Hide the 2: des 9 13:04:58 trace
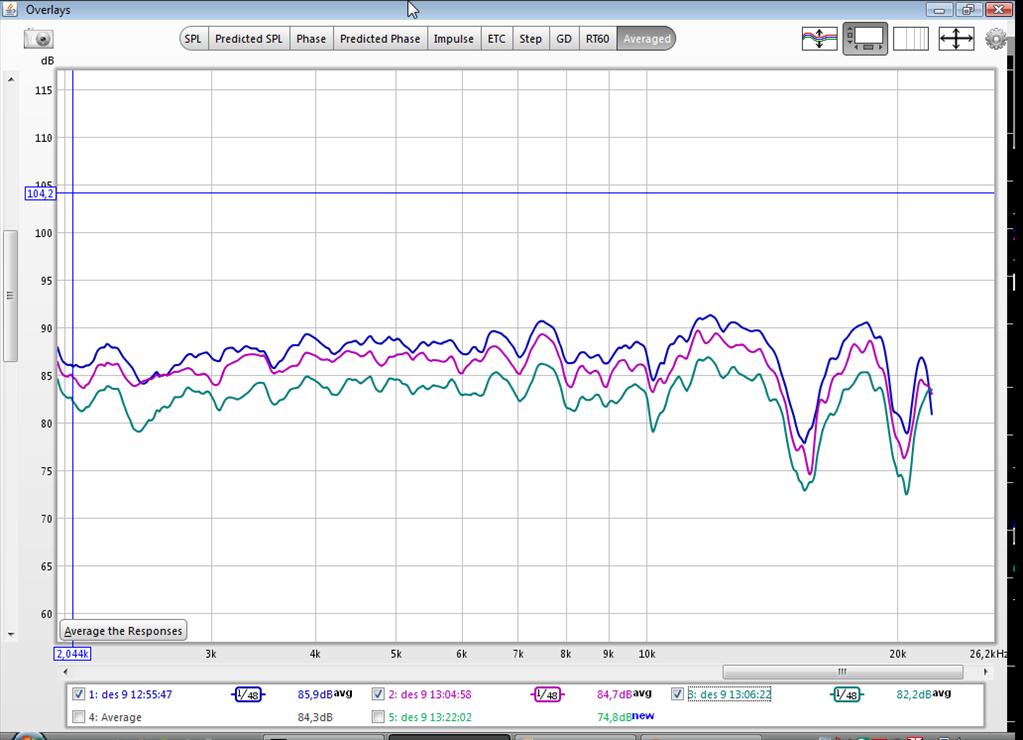This screenshot has width=1023, height=740. (378, 694)
